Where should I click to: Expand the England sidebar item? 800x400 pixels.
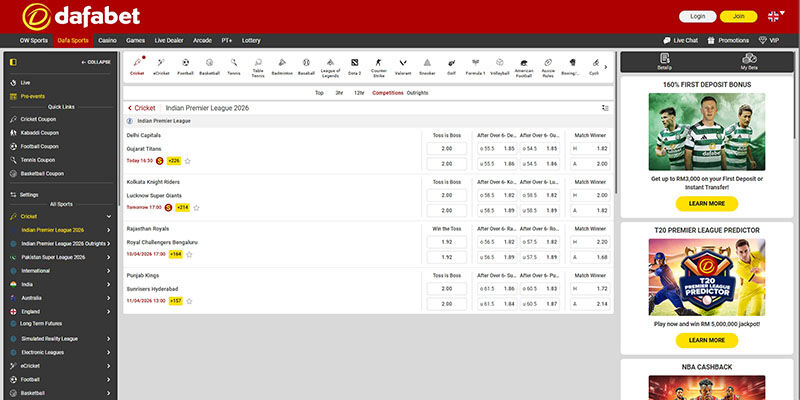click(109, 312)
